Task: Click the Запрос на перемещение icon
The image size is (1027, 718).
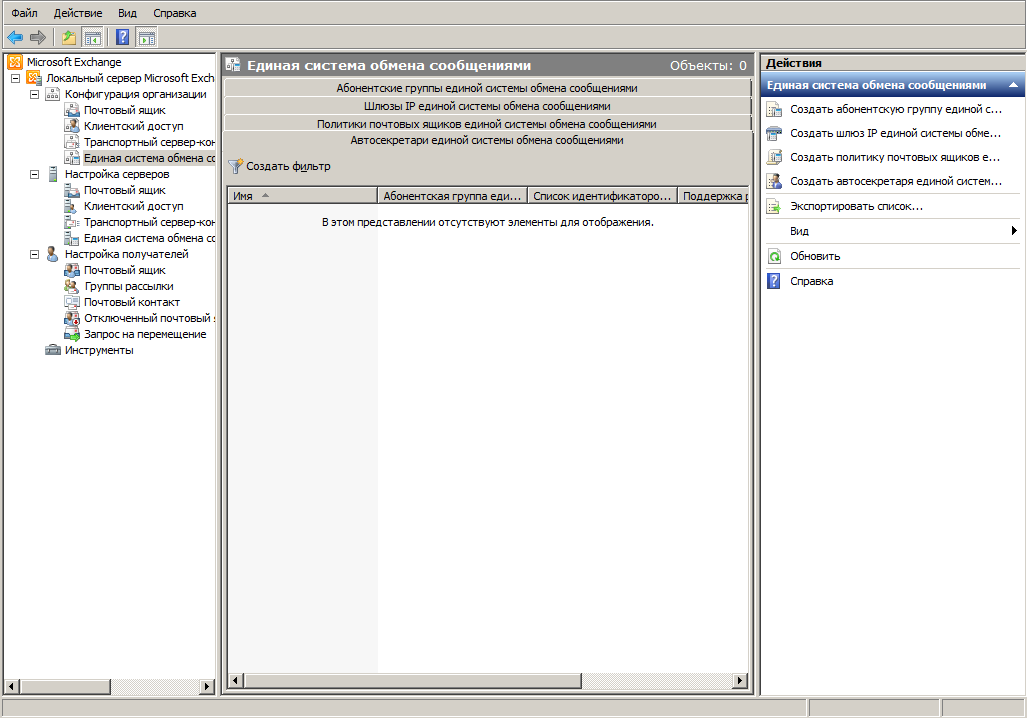Action: pyautogui.click(x=71, y=334)
